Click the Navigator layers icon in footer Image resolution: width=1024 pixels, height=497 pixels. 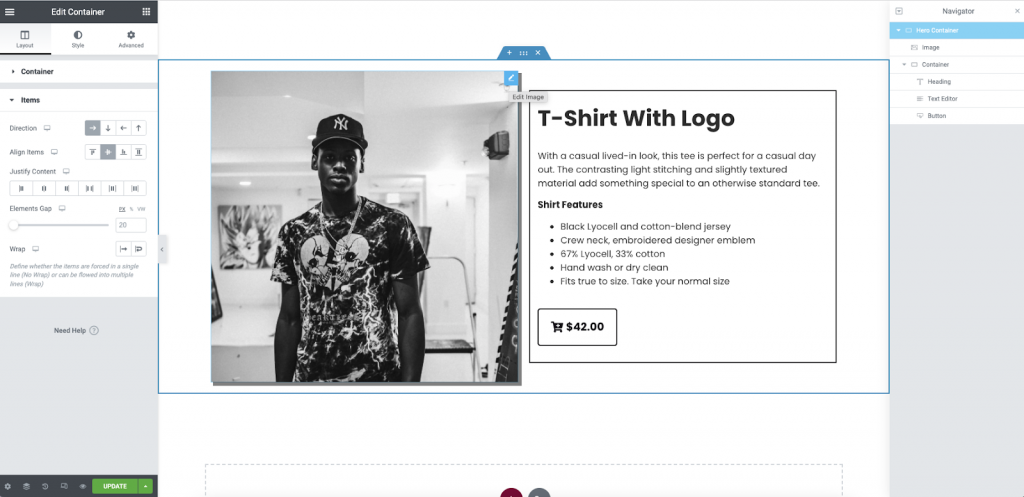pos(26,487)
